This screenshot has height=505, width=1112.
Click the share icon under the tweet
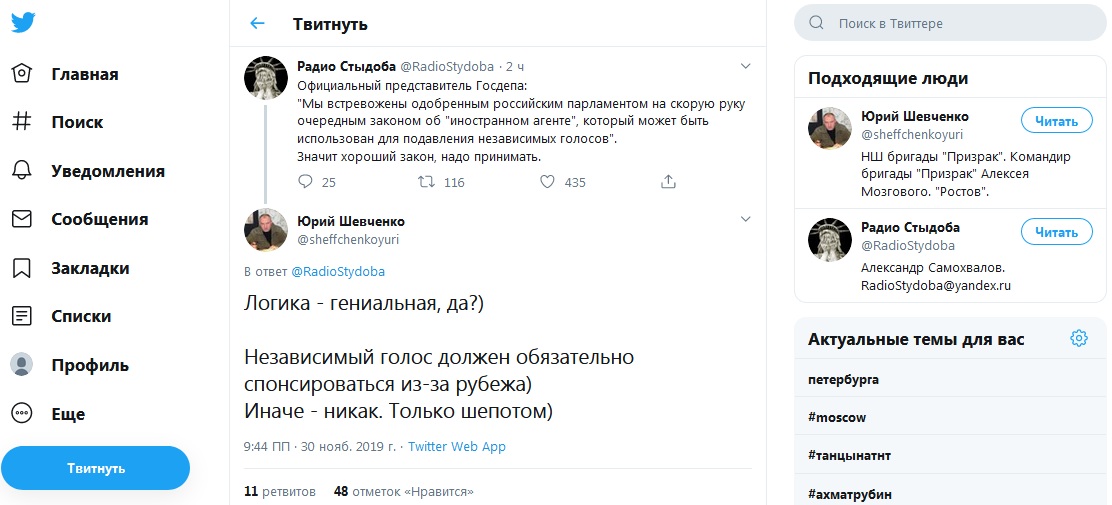(669, 182)
